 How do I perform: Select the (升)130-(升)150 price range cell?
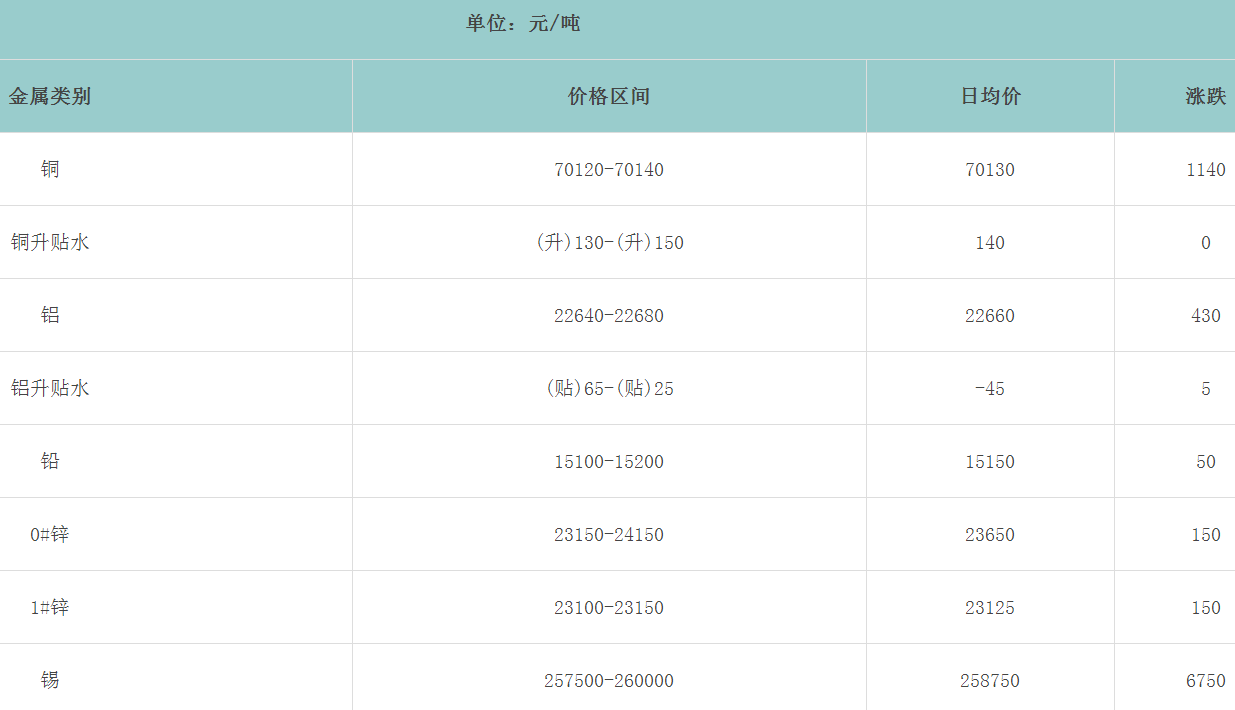(609, 243)
